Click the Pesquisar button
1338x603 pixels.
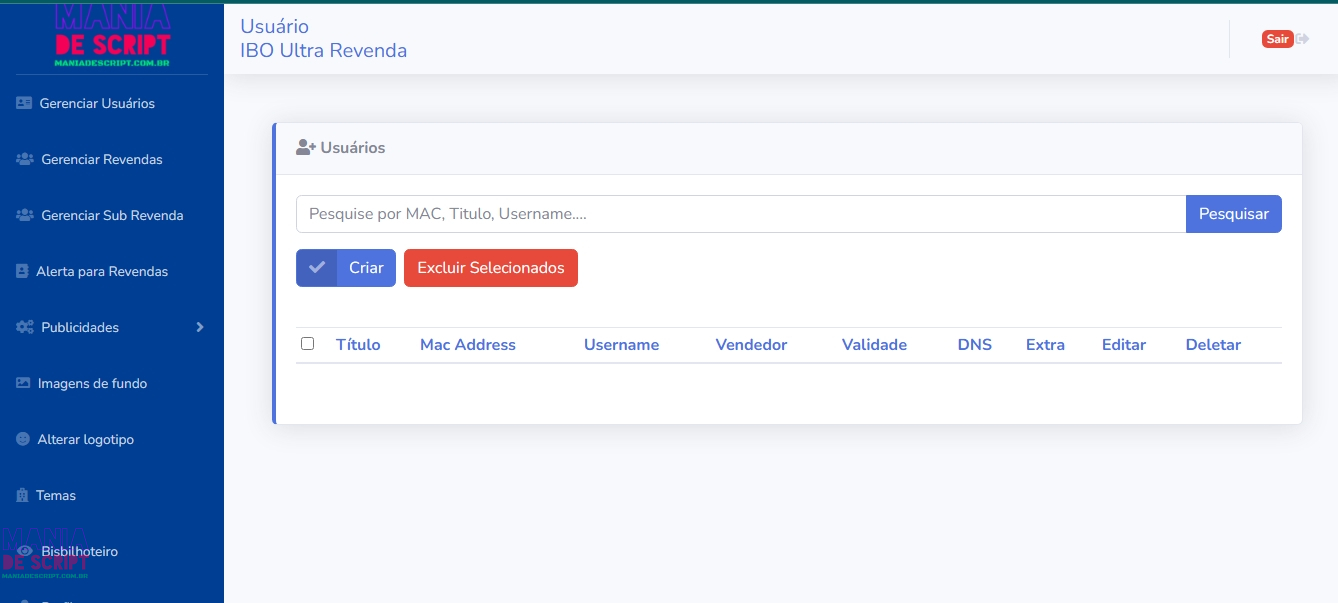tap(1234, 214)
